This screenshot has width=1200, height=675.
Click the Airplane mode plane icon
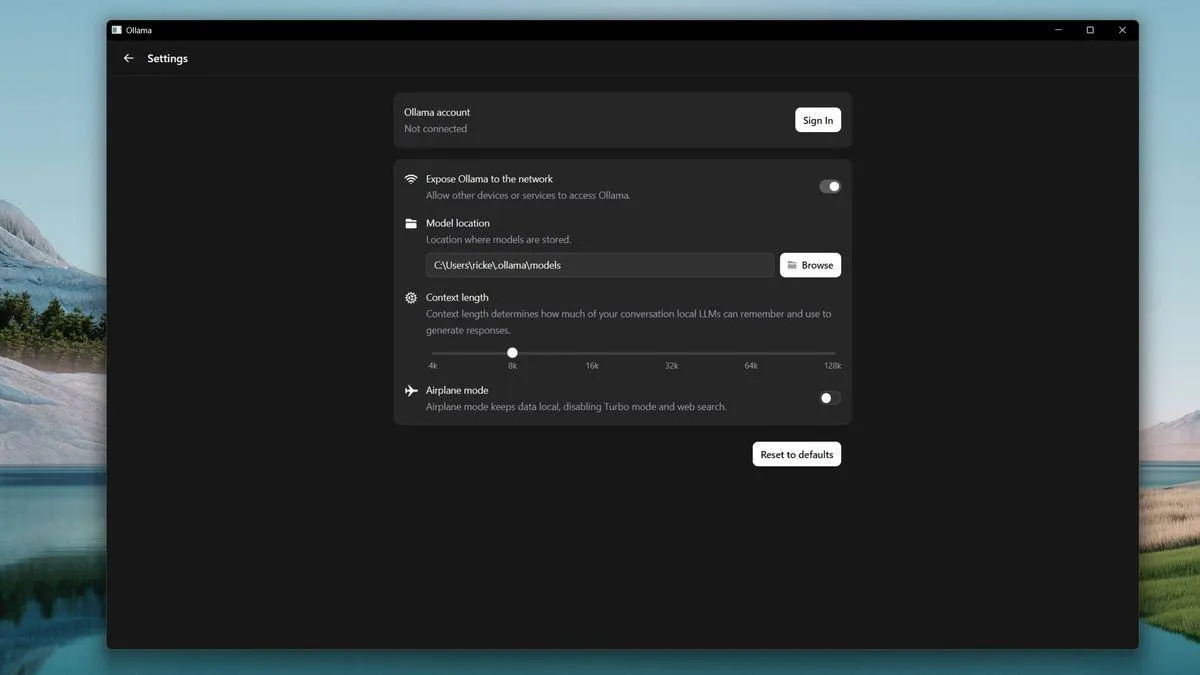[411, 390]
